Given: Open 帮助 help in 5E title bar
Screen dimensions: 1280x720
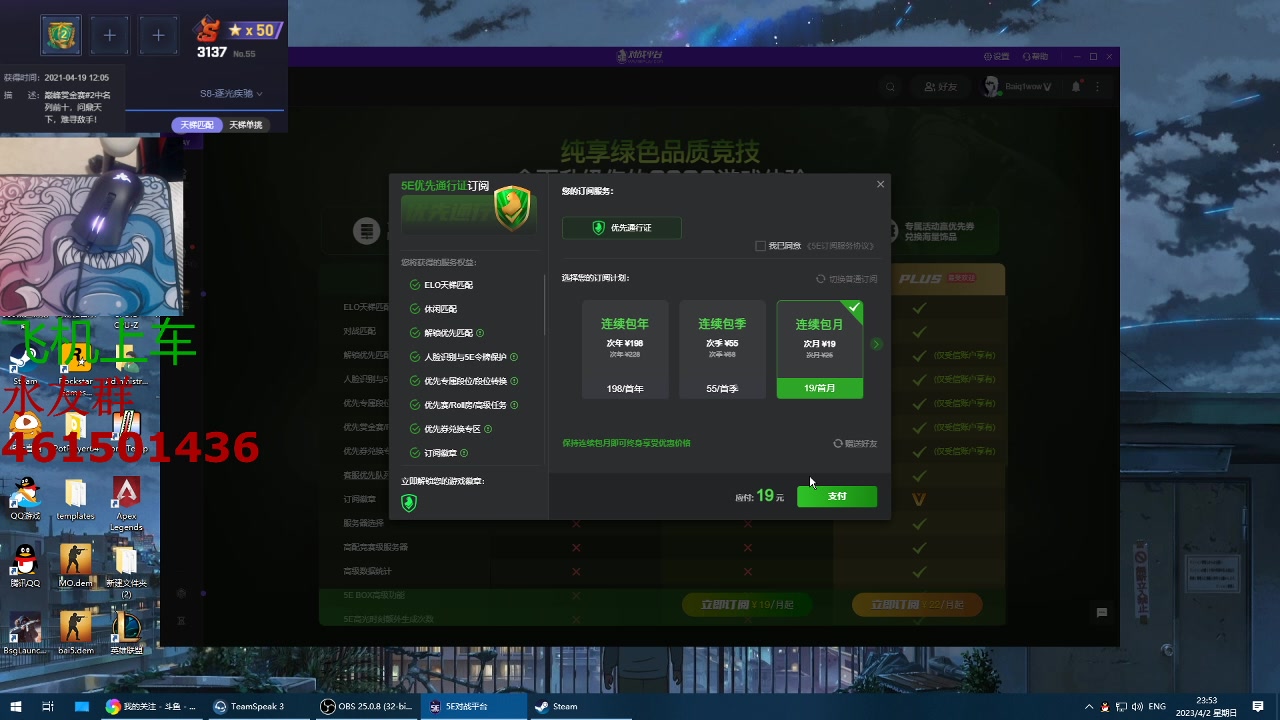Looking at the screenshot, I should click(x=1035, y=57).
